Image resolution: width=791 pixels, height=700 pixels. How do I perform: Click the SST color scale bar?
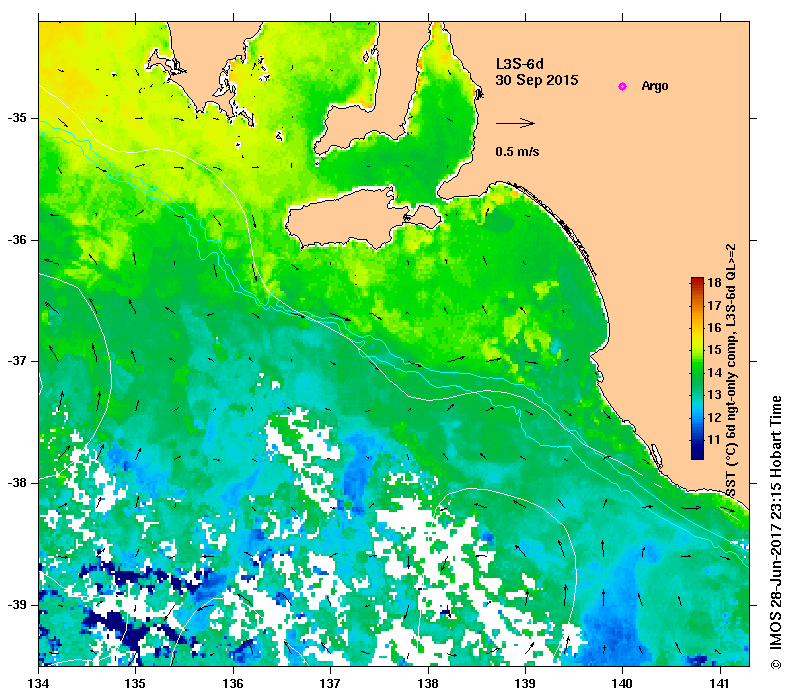[x=697, y=368]
